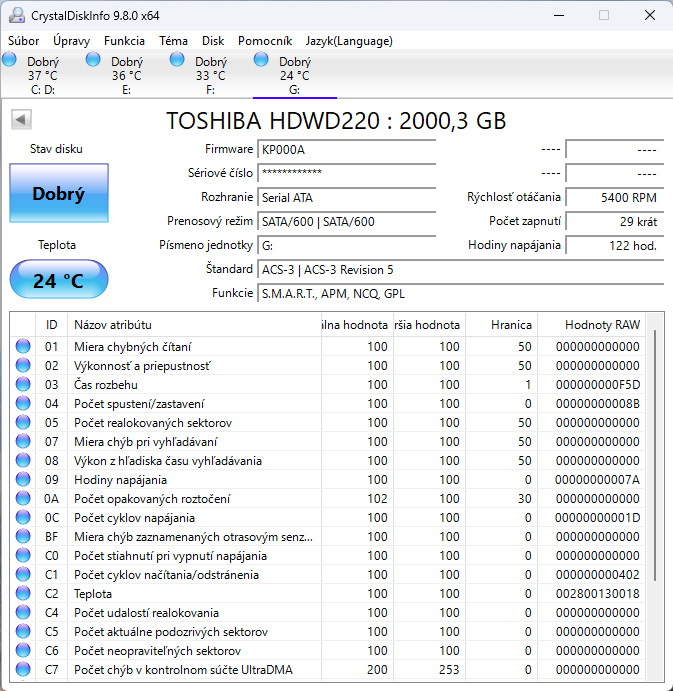Screen dimensions: 673x691
Task: Open the Súbor menu
Action: 24,41
